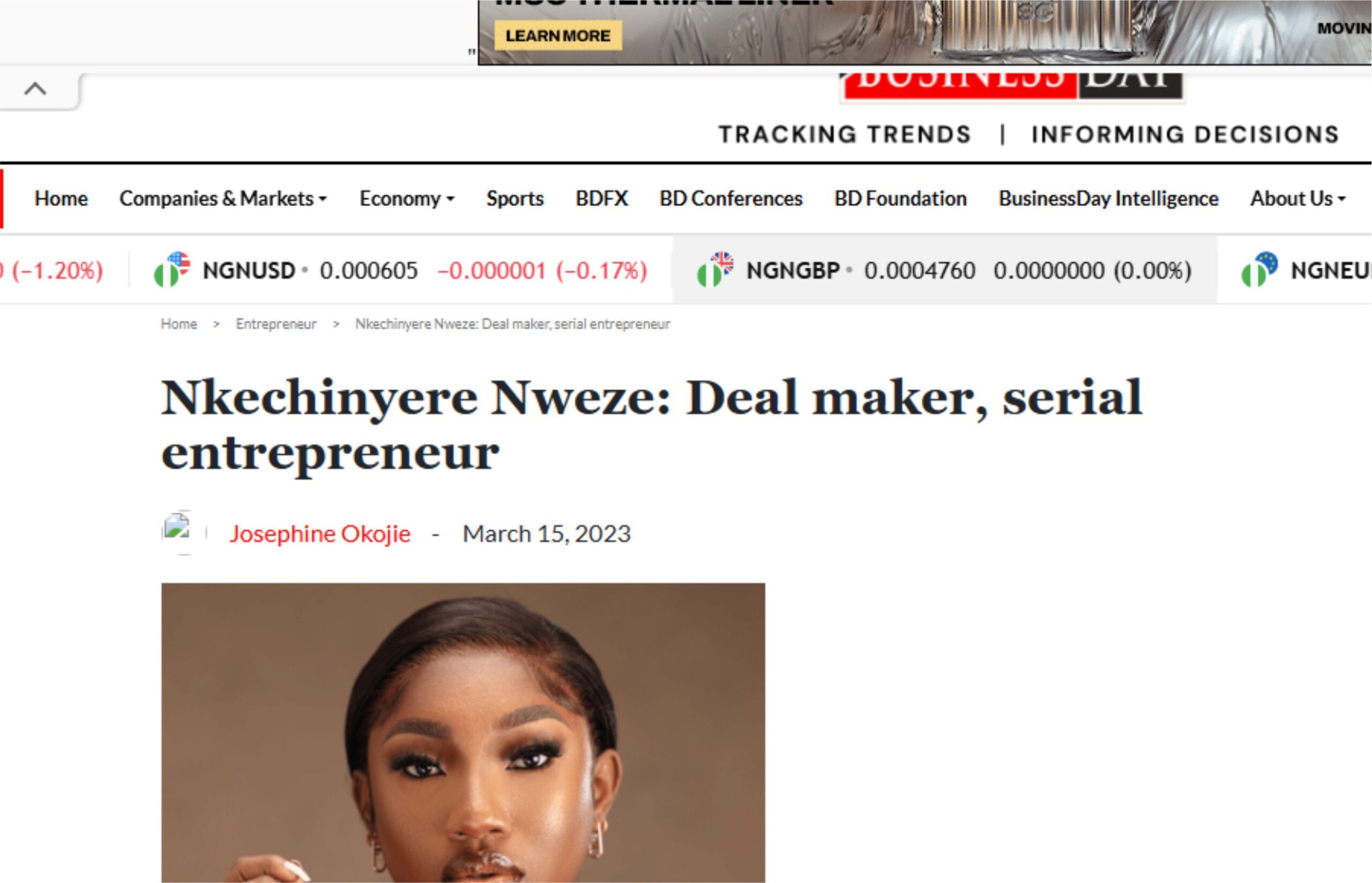Open the article's featured portrait image
The width and height of the screenshot is (1372, 883).
click(x=463, y=733)
